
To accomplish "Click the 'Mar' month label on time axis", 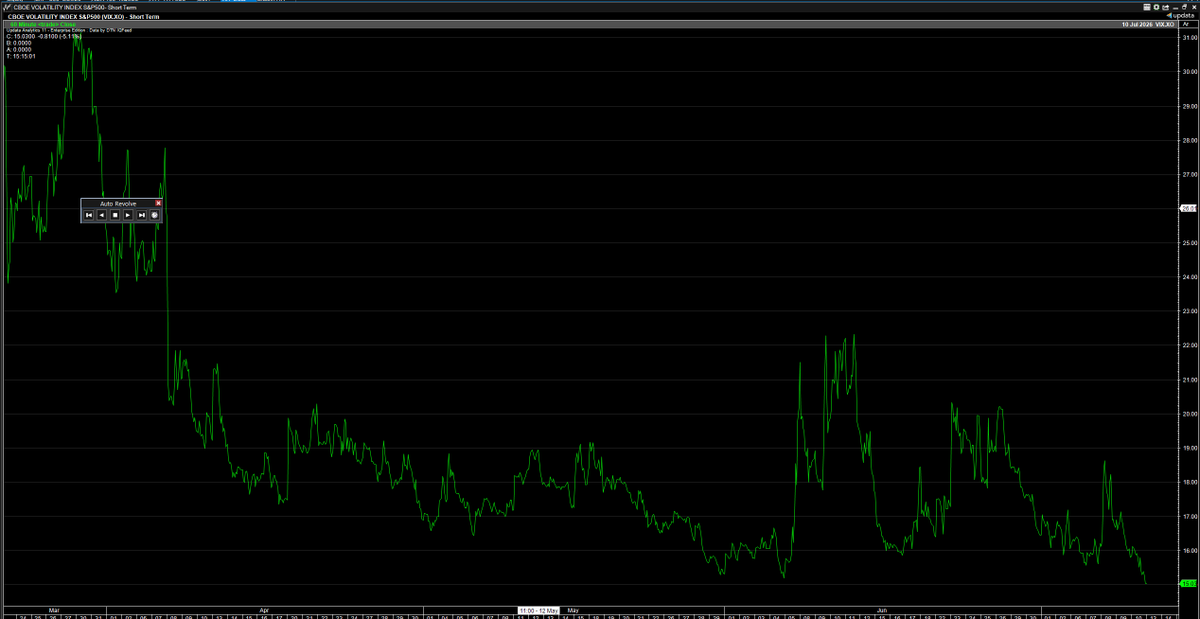I will 53,609.
